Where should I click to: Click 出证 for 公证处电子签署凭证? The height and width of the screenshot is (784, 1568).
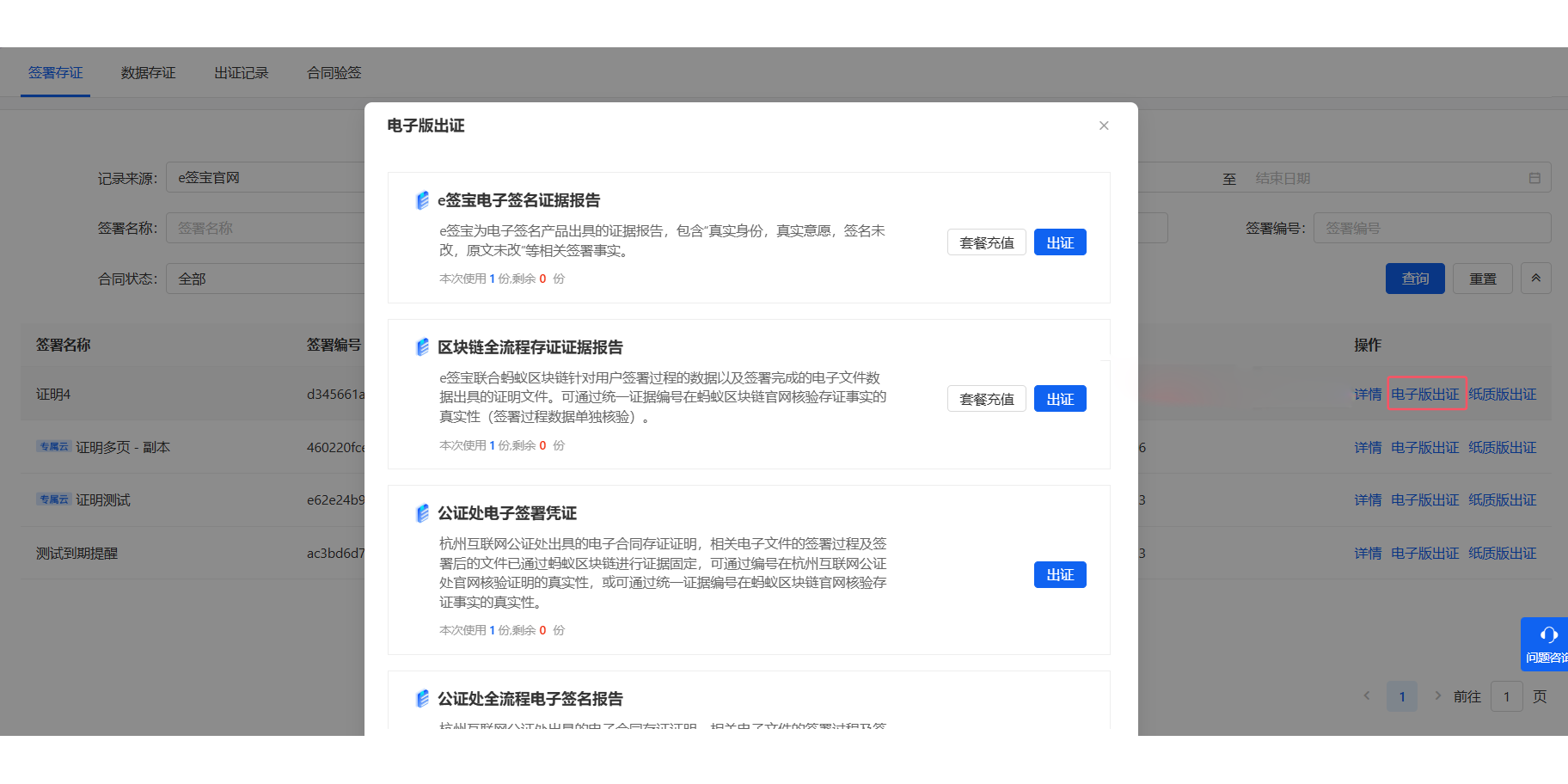tap(1060, 574)
